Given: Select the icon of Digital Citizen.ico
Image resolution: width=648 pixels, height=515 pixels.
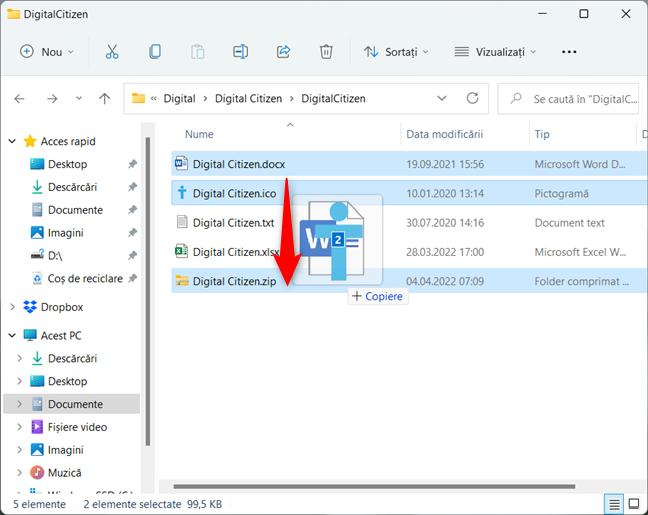Looking at the screenshot, I should click(181, 193).
